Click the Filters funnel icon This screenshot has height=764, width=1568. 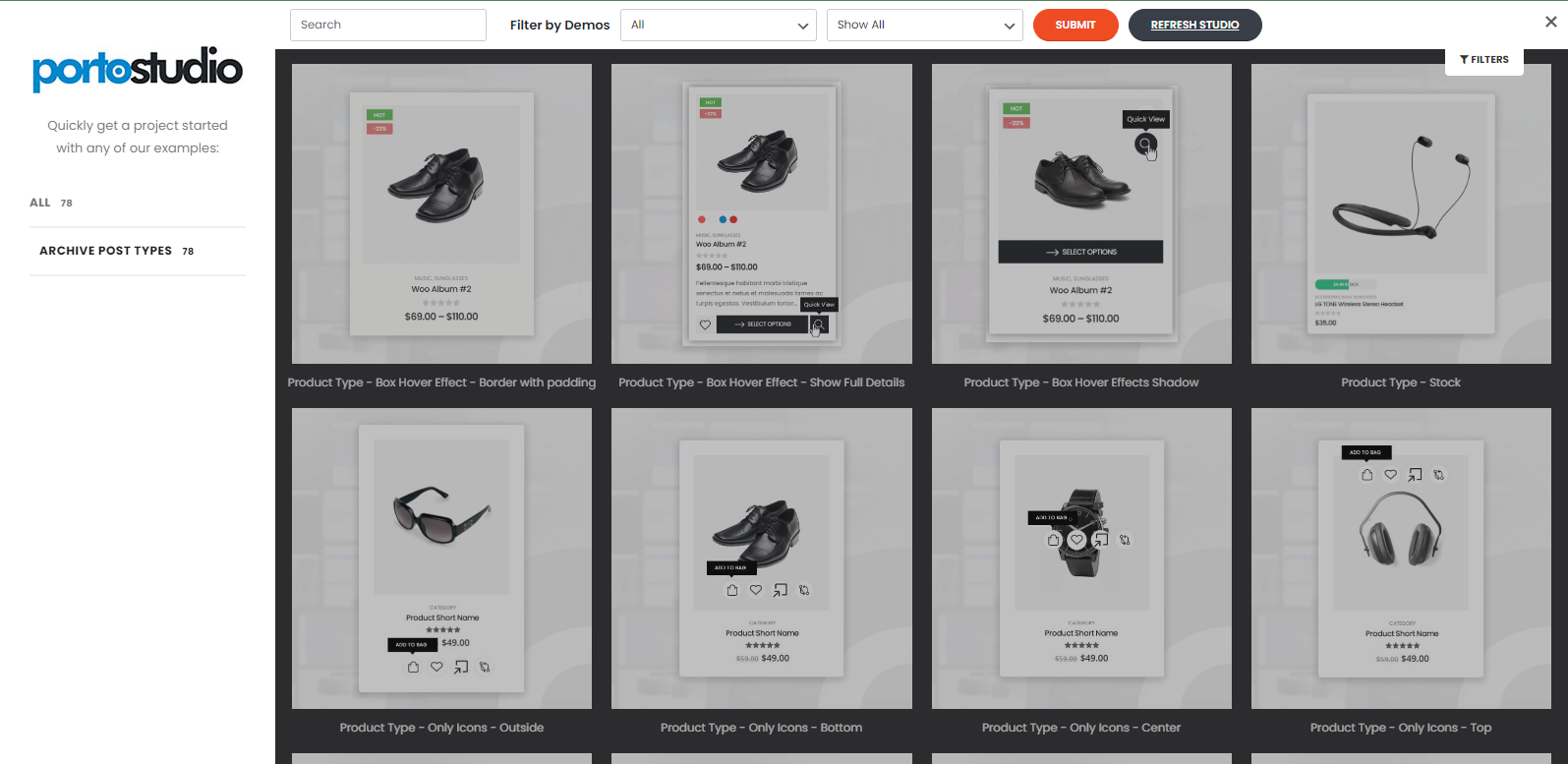coord(1464,60)
